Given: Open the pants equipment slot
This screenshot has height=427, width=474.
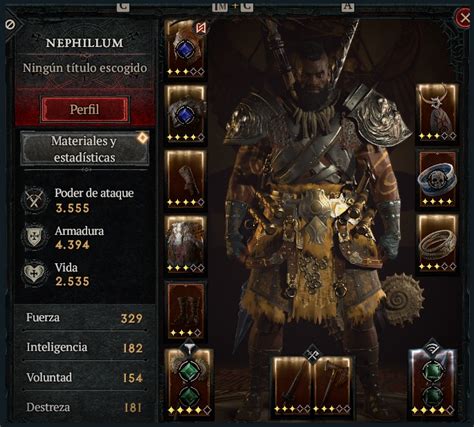Looking at the screenshot, I should tap(186, 244).
